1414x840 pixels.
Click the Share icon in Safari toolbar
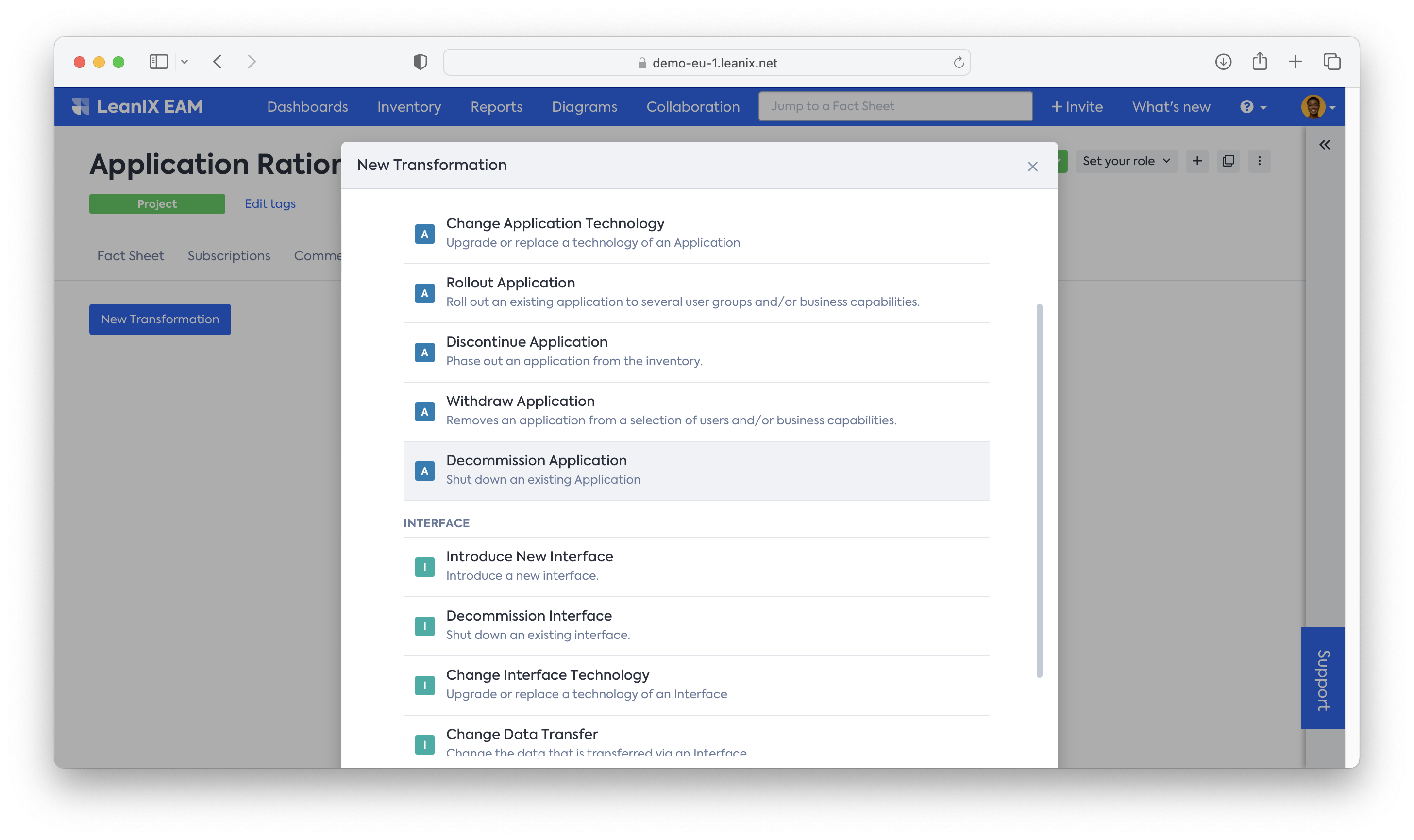[1259, 61]
